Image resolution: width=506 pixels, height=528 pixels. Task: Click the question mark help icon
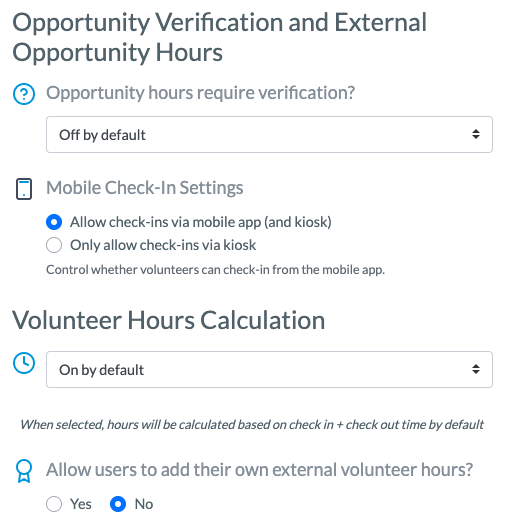(x=24, y=94)
